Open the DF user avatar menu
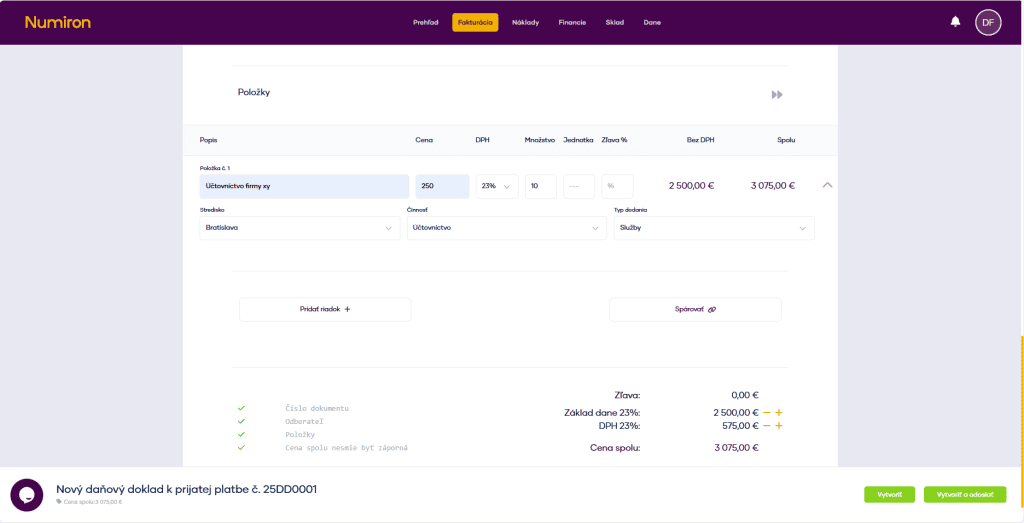 pyautogui.click(x=988, y=22)
